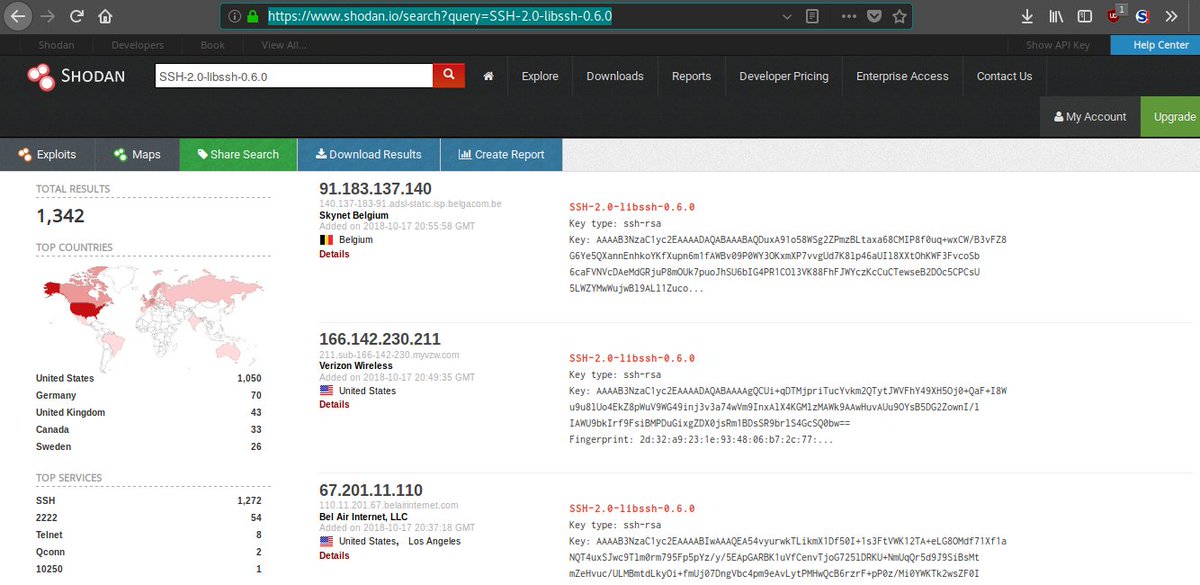Viewport: 1200px width, 585px height.
Task: Open Details for Bel Air Internet result
Action: [x=334, y=555]
